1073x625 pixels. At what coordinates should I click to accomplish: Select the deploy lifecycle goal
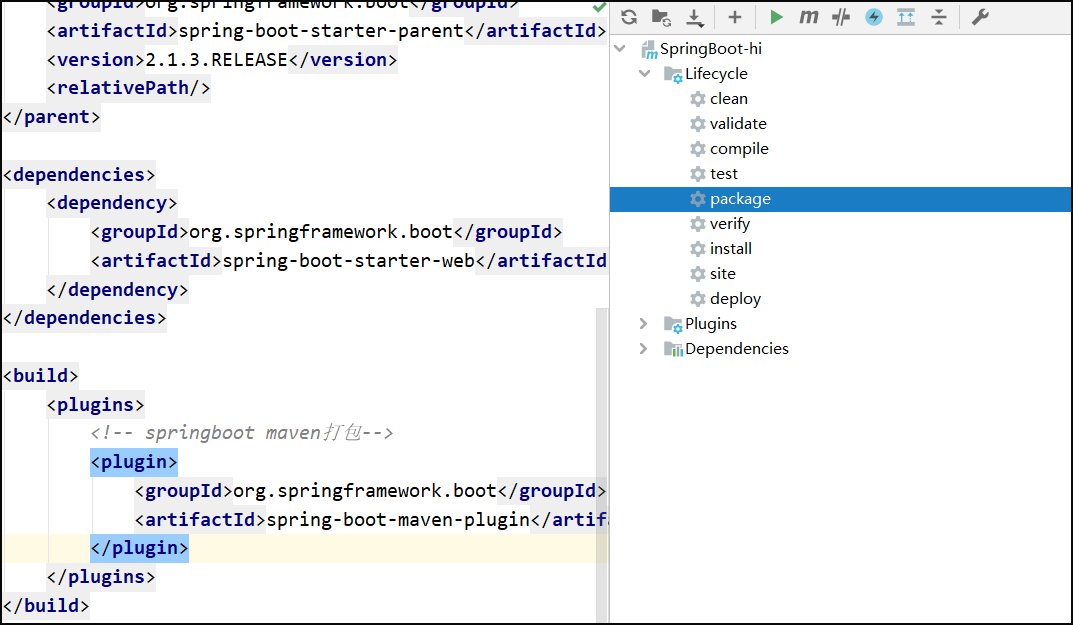pos(735,298)
